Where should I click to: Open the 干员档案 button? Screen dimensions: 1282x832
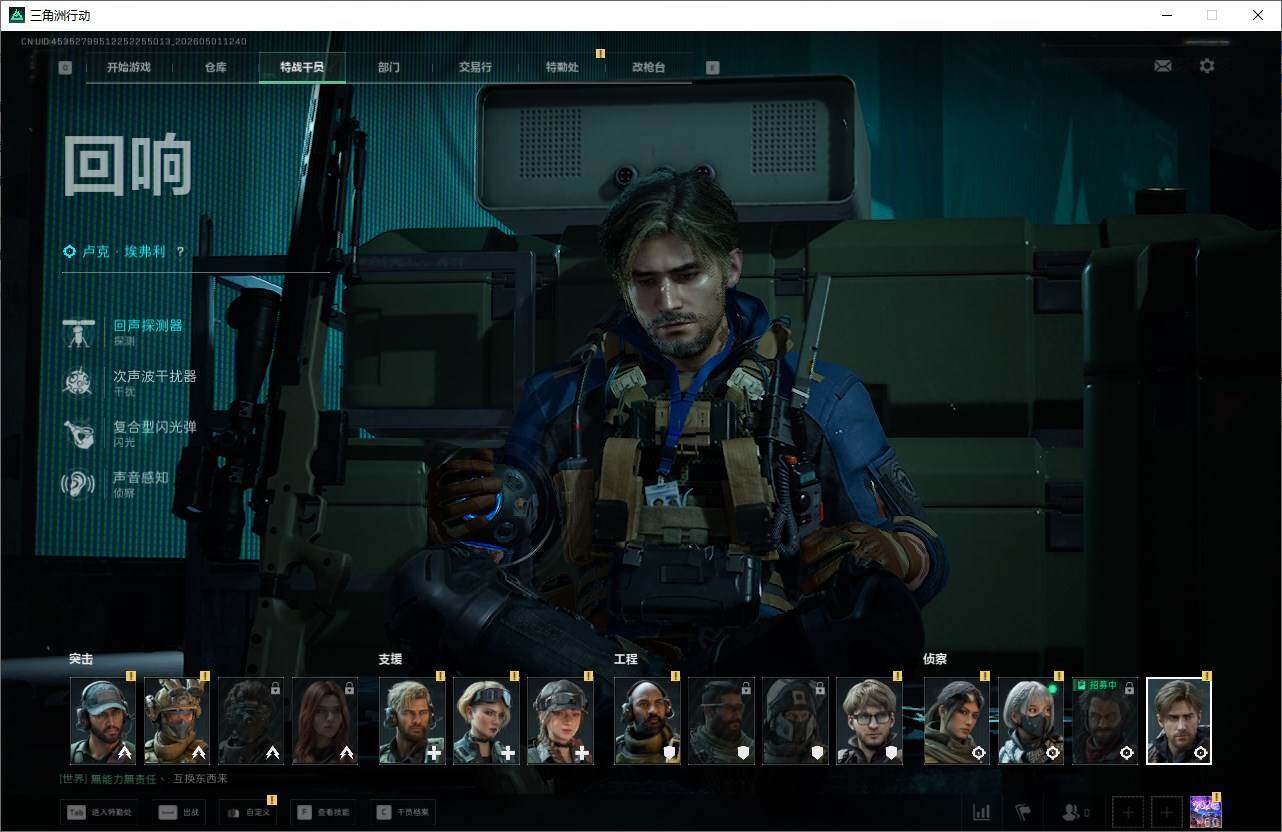click(403, 812)
